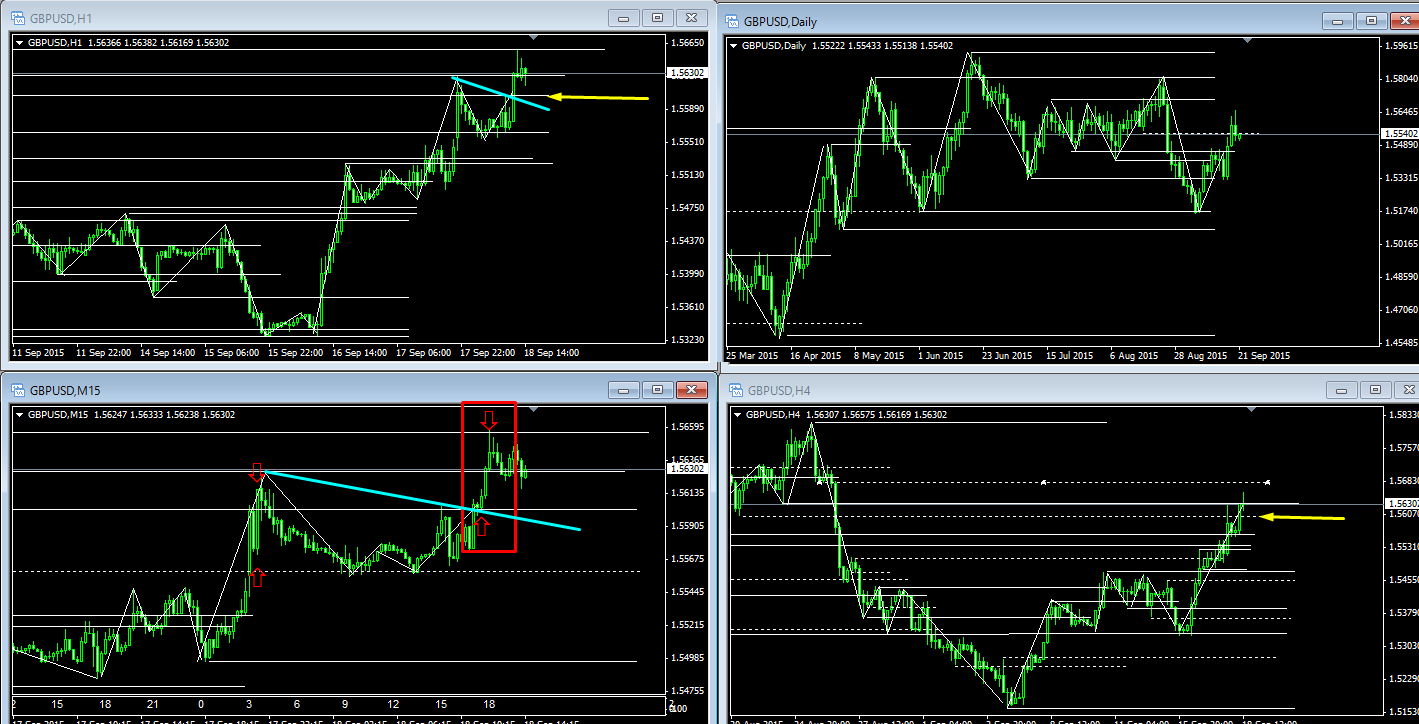The width and height of the screenshot is (1419, 724).
Task: Select the red down arrow inside the red rectangle
Action: pos(488,419)
